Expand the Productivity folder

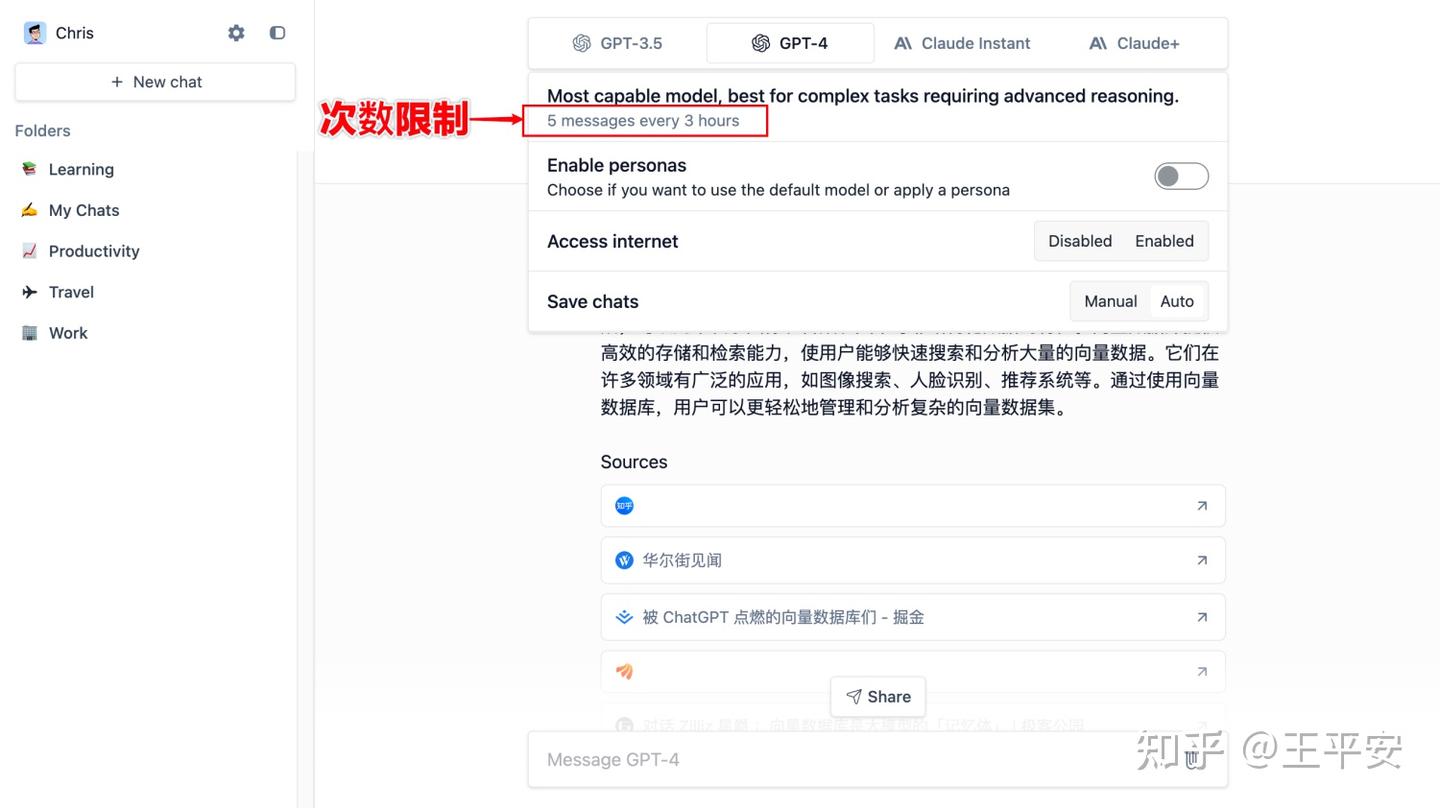click(93, 251)
